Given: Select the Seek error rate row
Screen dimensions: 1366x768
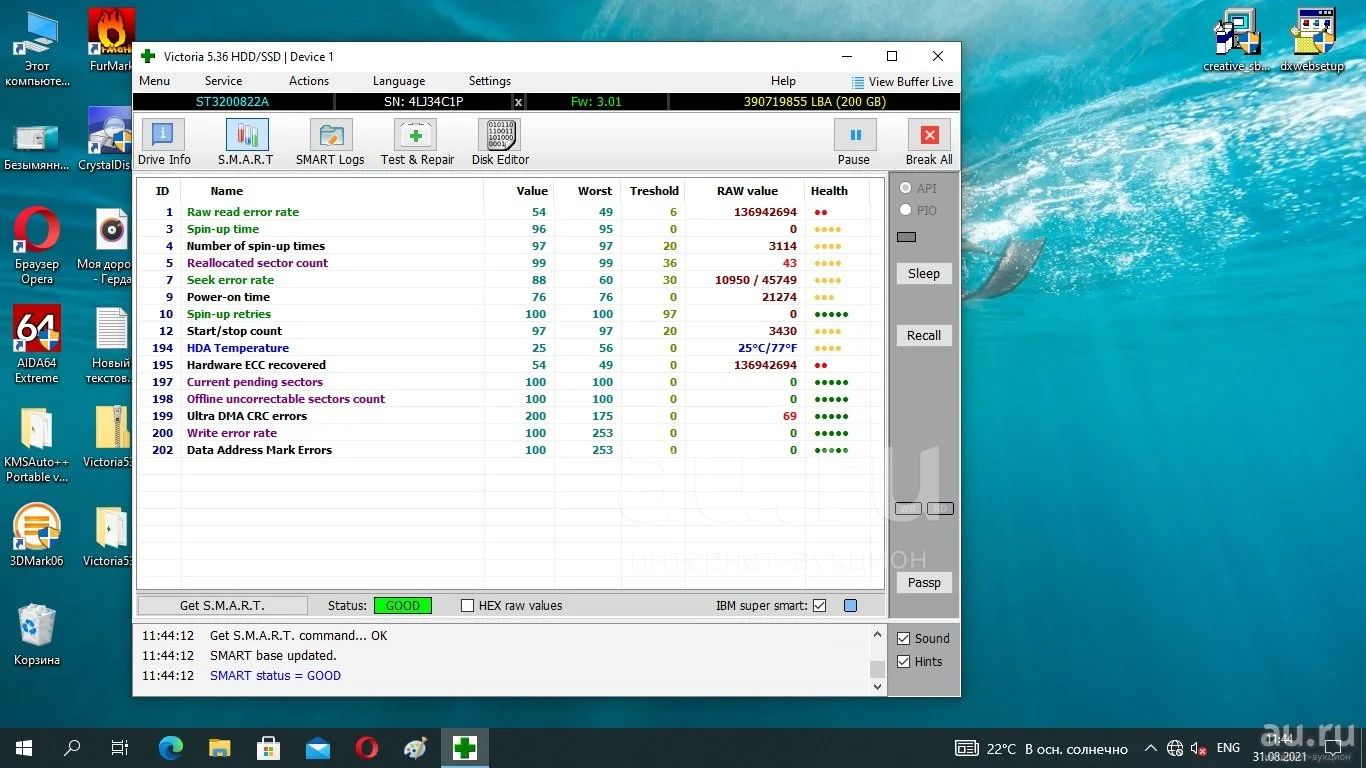Looking at the screenshot, I should coord(510,280).
